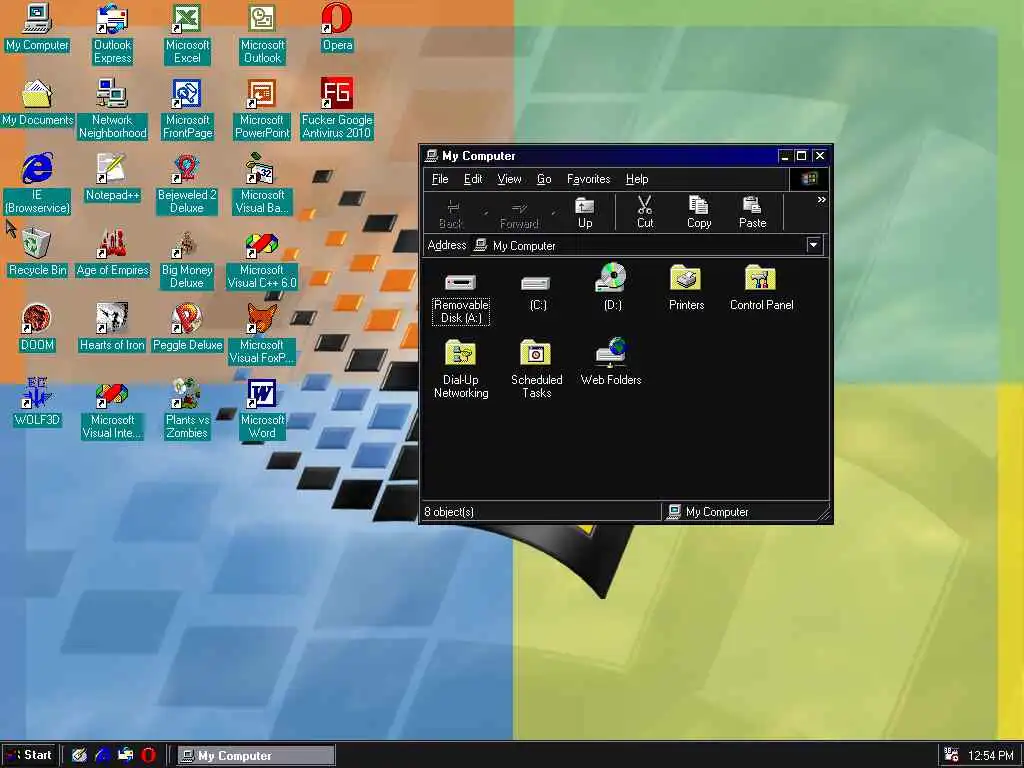Select the Web Folders icon
This screenshot has height=768, width=1024.
pyautogui.click(x=611, y=362)
